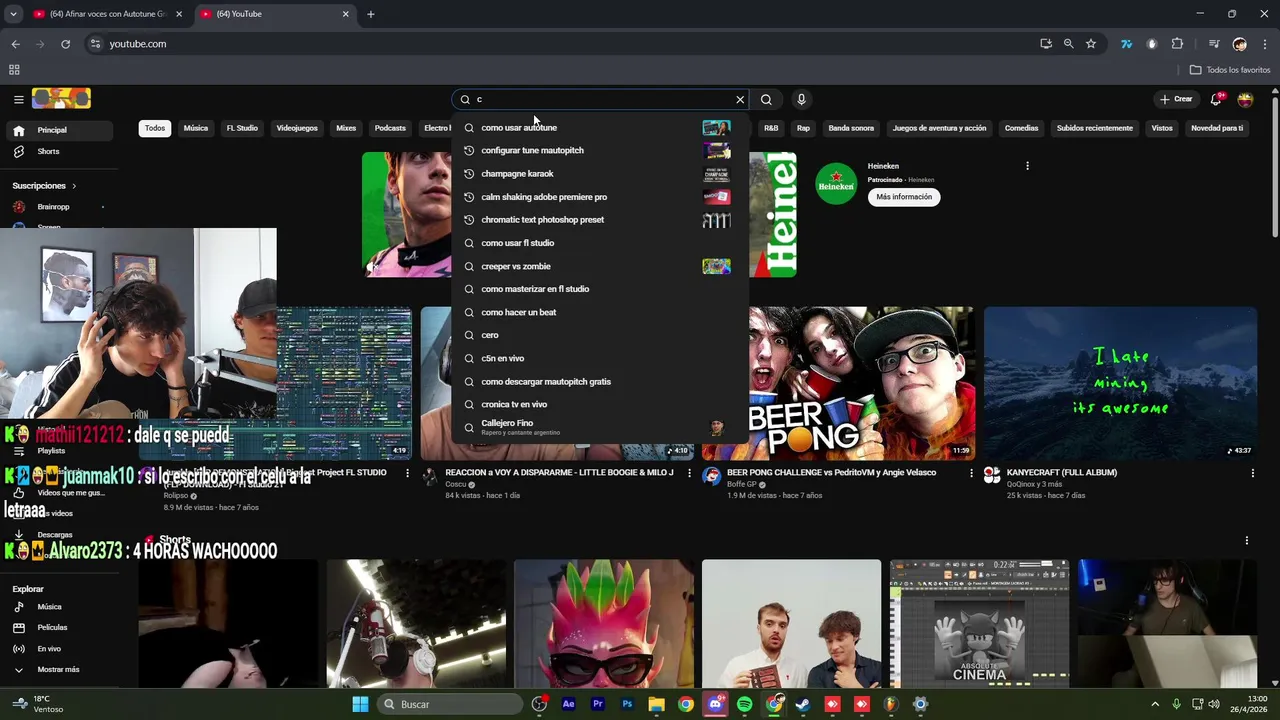Open the Chrome extensions puzzle icon
The width and height of the screenshot is (1280, 720).
click(1177, 44)
